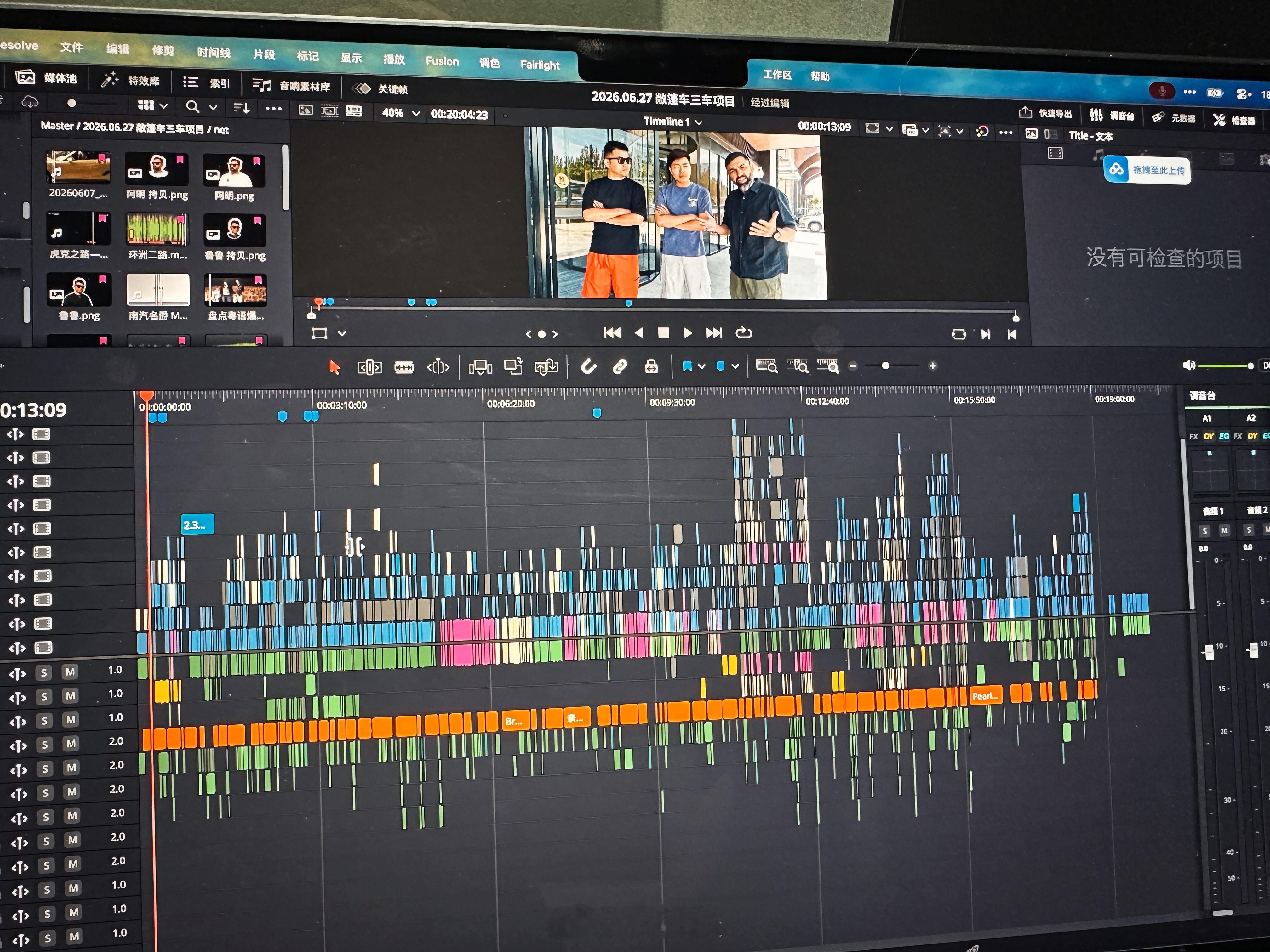Image resolution: width=1270 pixels, height=952 pixels.
Task: Activate the Trim Edit mode tool
Action: [369, 367]
